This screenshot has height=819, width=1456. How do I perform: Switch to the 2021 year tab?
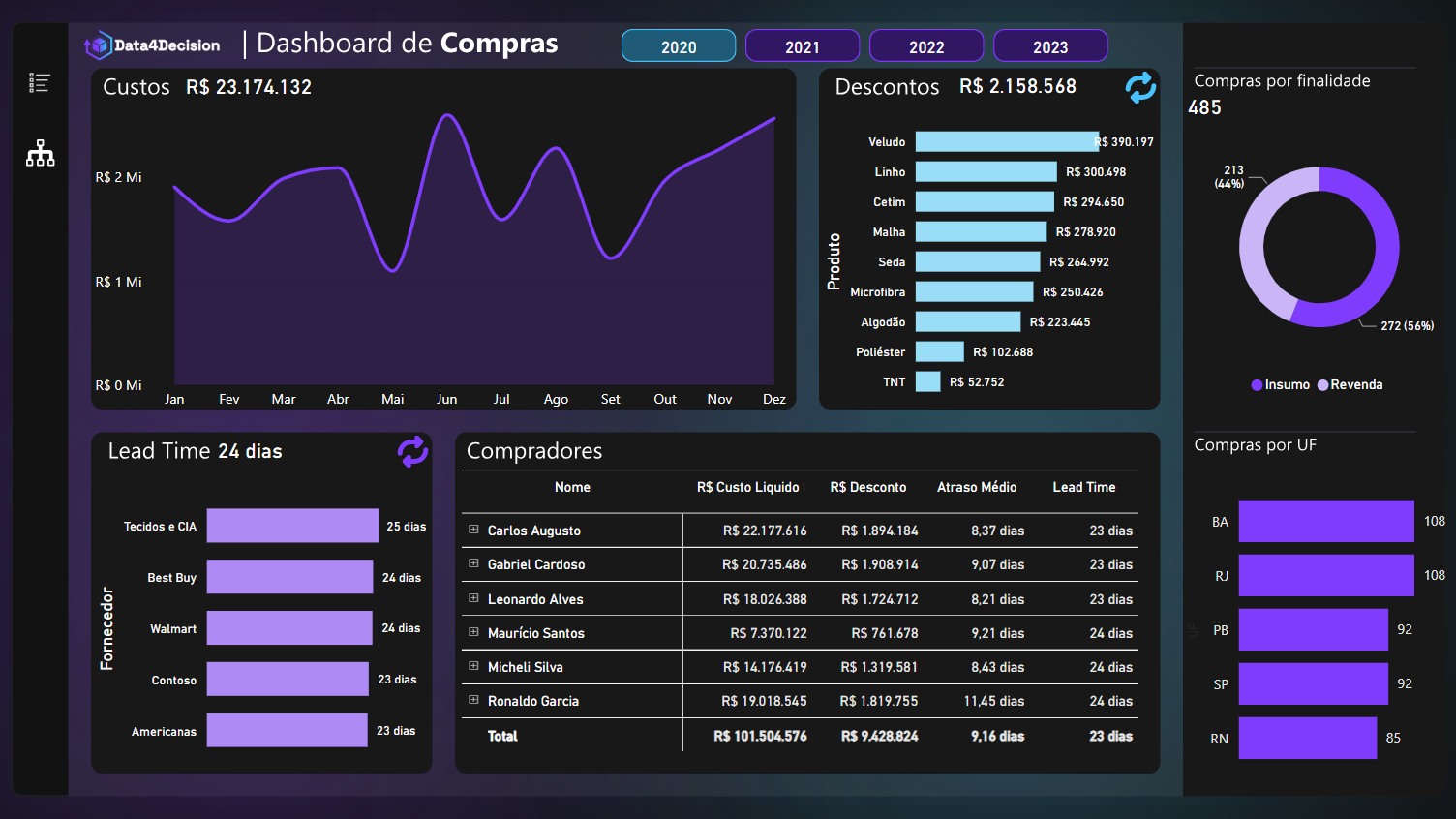[802, 46]
